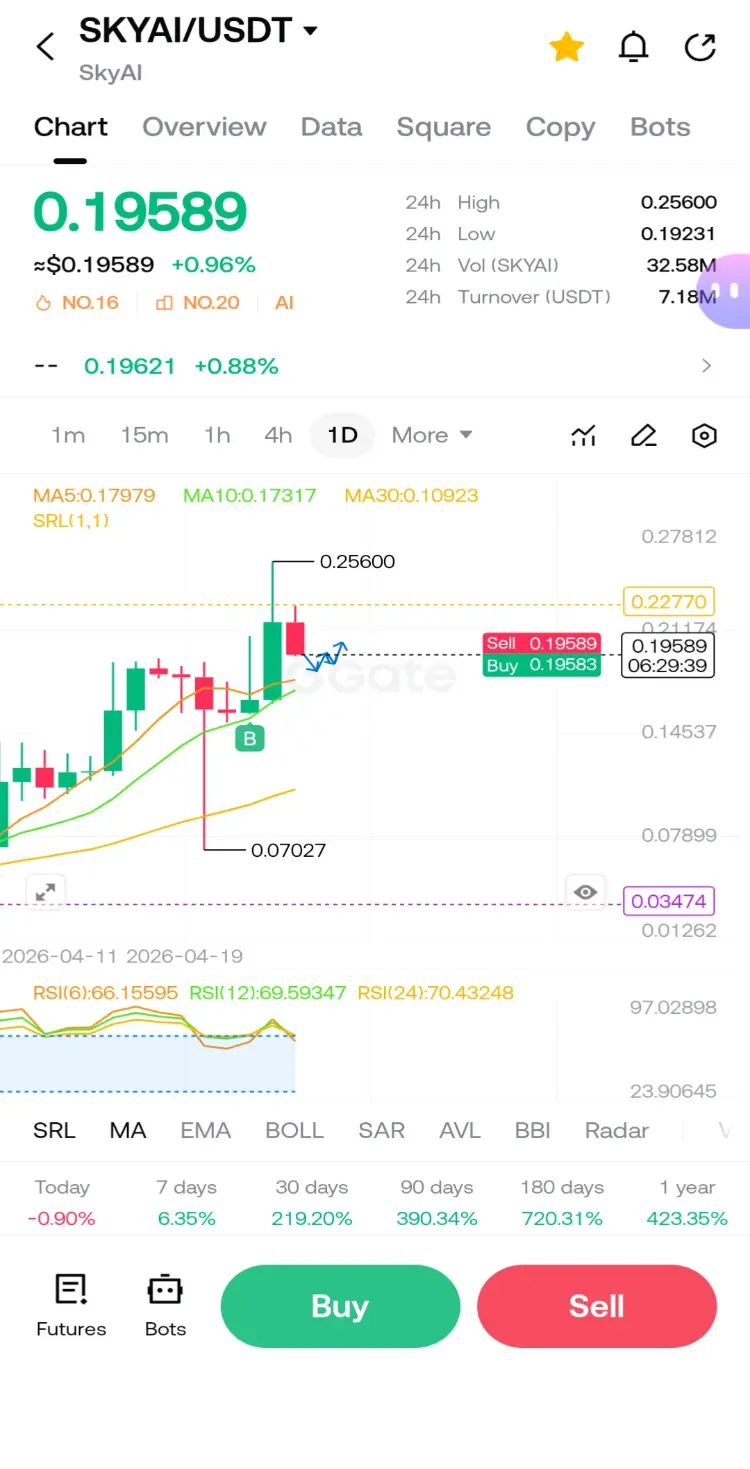The width and height of the screenshot is (750, 1469).
Task: Tap the RSI(24):70.43248 label
Action: pos(435,993)
